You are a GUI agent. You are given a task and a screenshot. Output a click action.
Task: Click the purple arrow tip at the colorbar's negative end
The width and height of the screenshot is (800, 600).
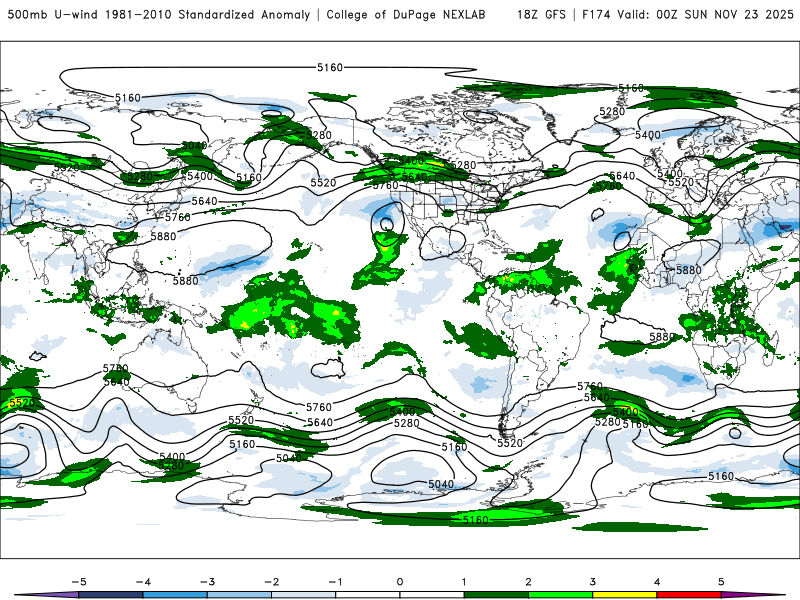pos(46,595)
